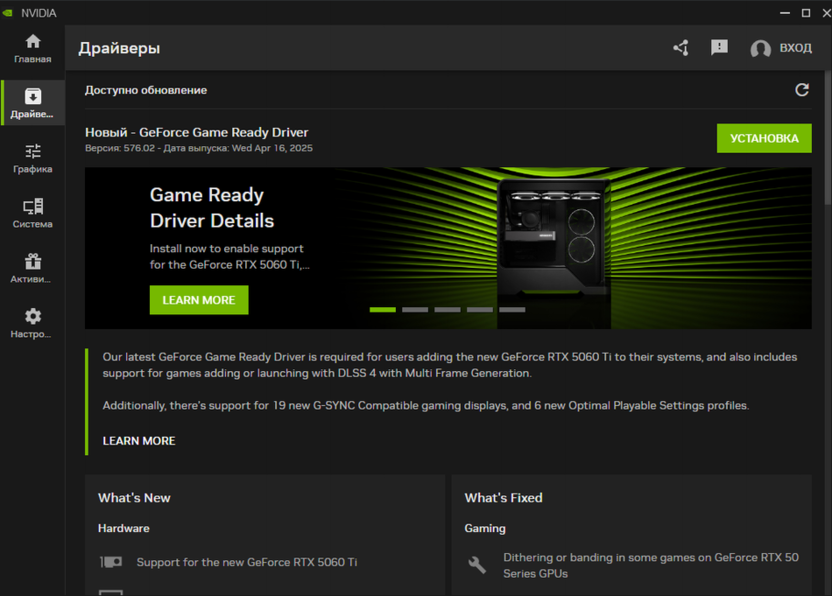This screenshot has height=596, width=832.
Task: Minimize the NVIDIA app window
Action: click(785, 13)
